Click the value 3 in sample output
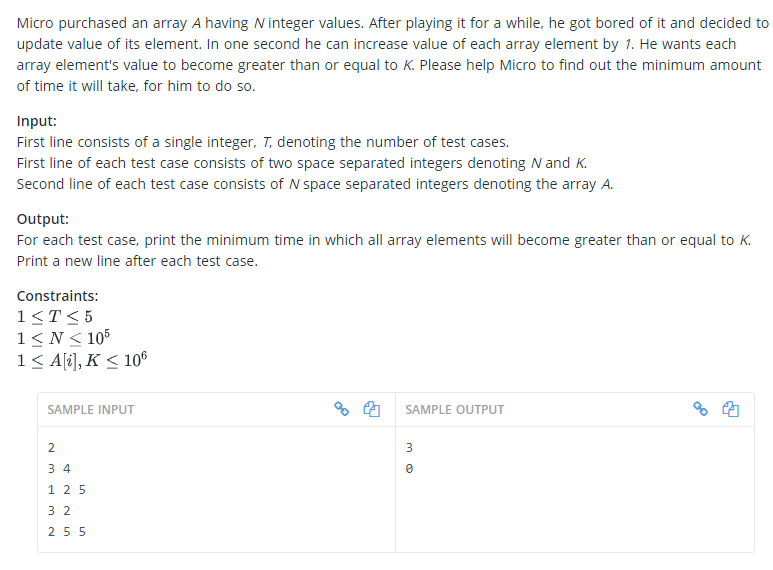 (x=409, y=447)
